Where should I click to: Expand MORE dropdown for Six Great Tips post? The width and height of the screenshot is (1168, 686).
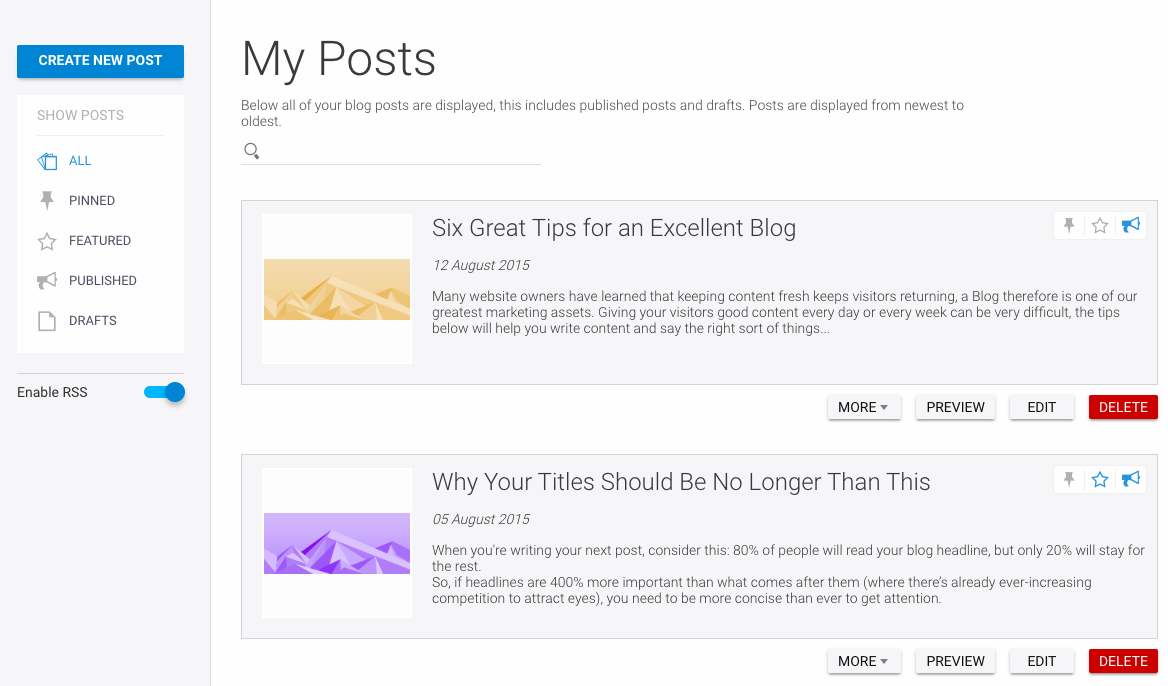coord(864,407)
